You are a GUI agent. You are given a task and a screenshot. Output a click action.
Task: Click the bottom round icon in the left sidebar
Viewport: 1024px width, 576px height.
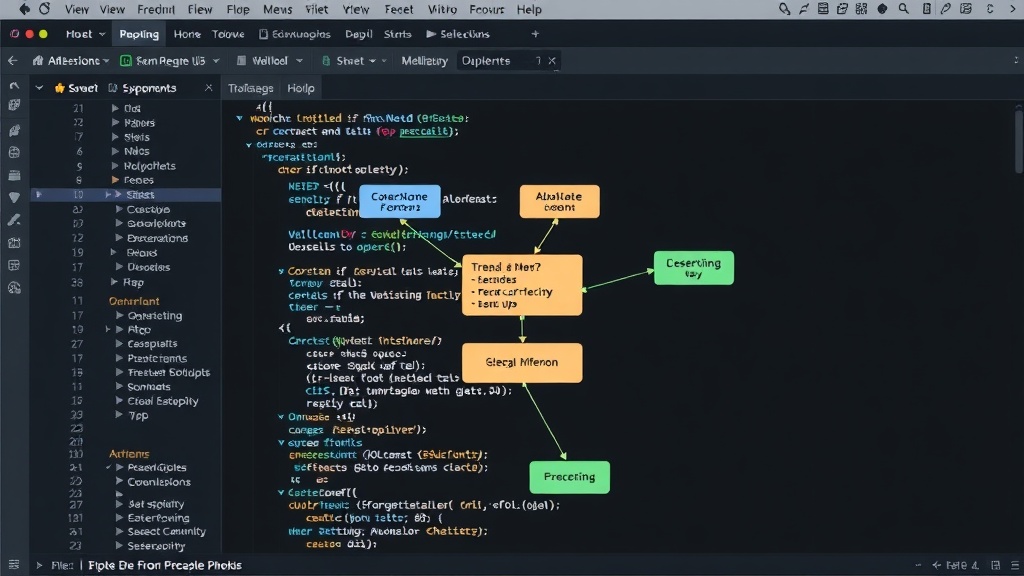(x=14, y=288)
